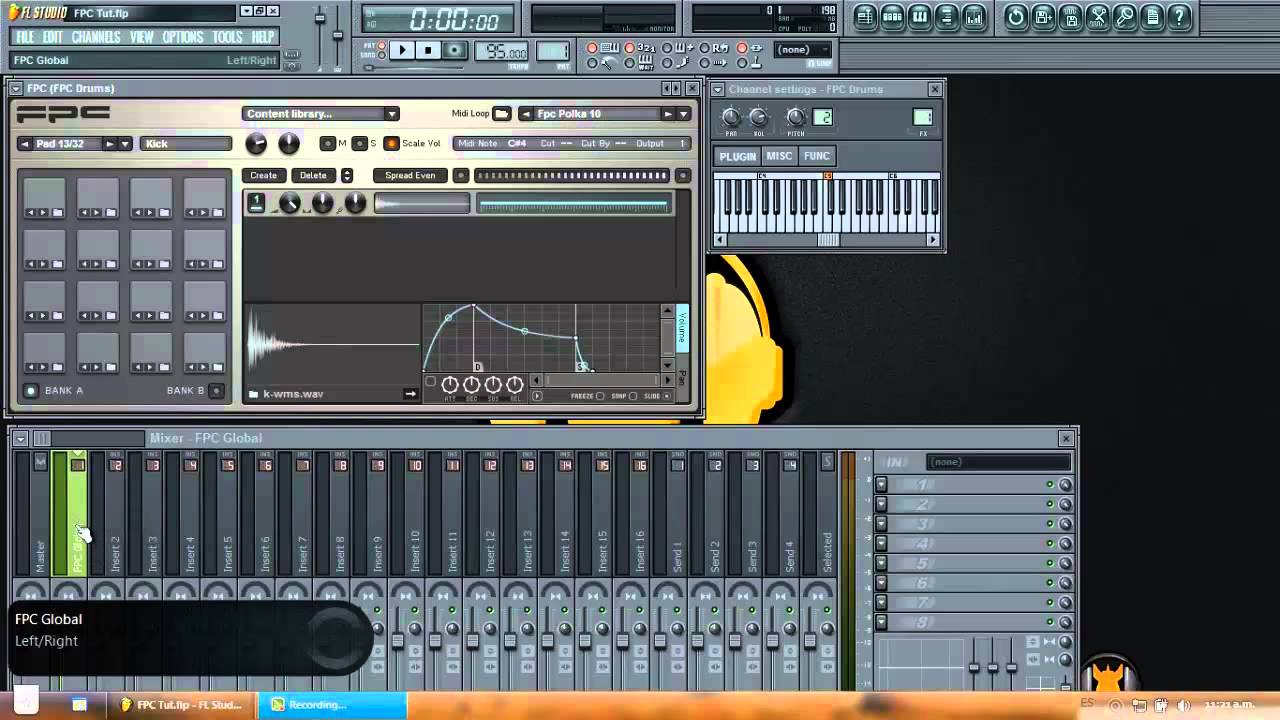This screenshot has height=720, width=1280.
Task: Toggle the FREEZE envelope option
Action: pos(600,396)
